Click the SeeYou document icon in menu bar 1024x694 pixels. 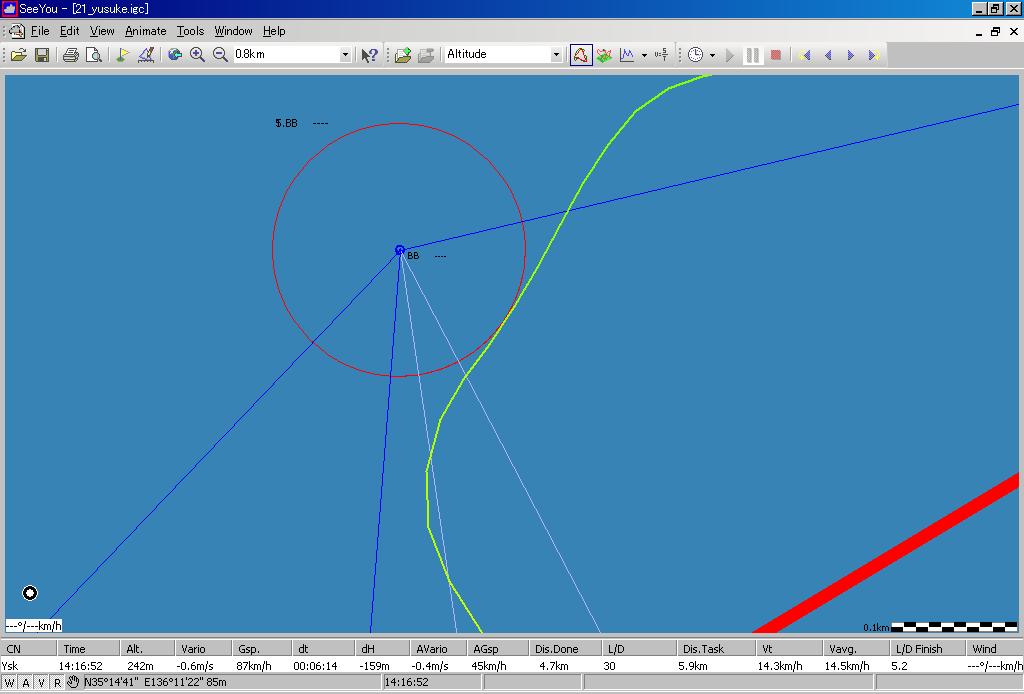coord(16,31)
